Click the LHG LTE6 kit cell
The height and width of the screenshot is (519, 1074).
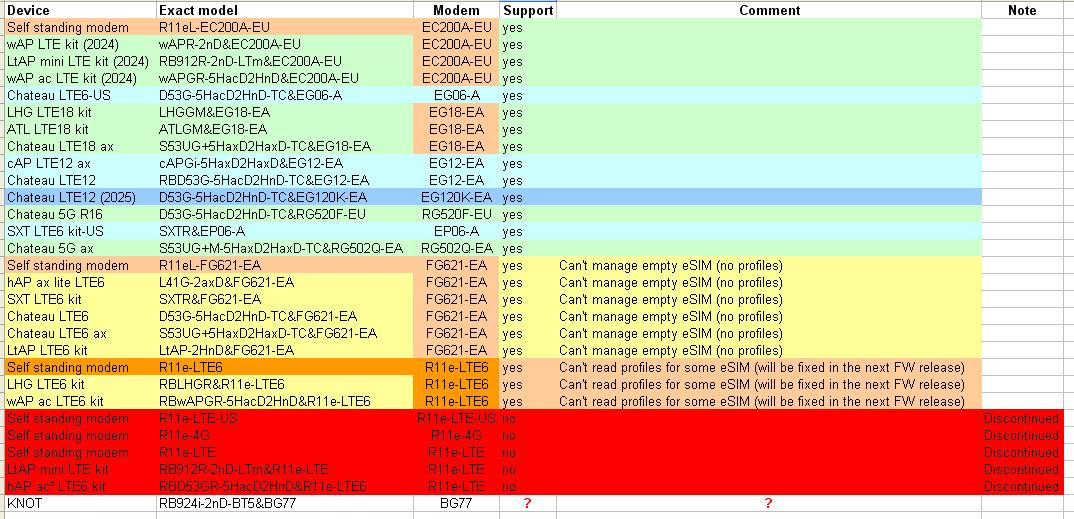pyautogui.click(x=78, y=384)
